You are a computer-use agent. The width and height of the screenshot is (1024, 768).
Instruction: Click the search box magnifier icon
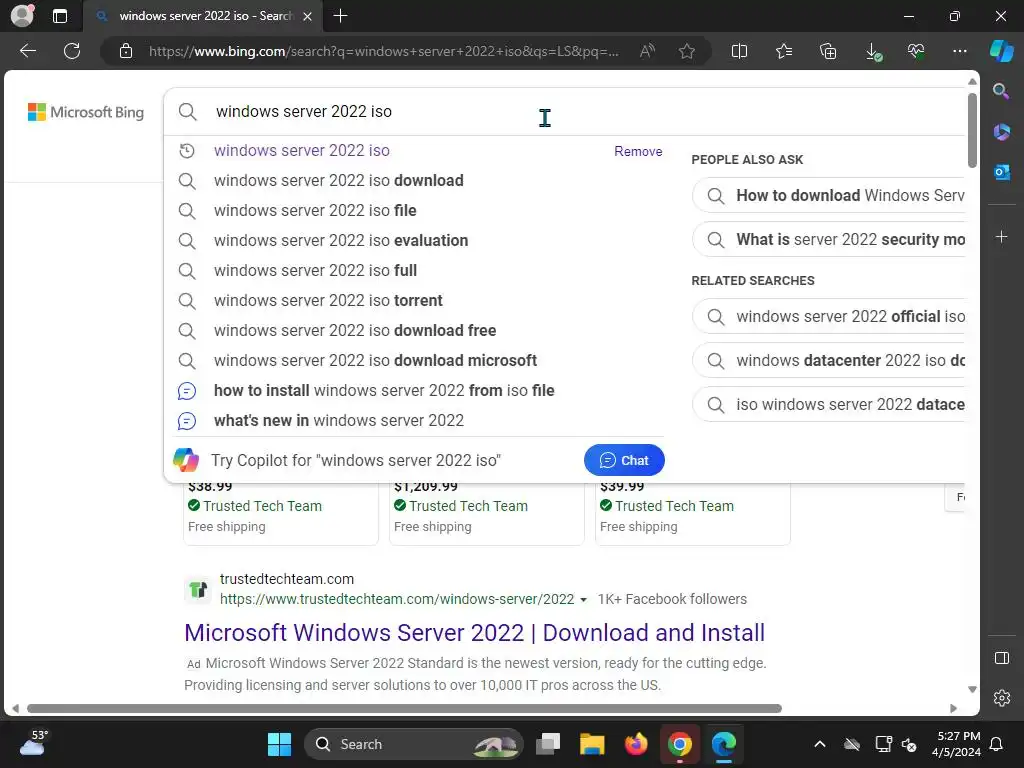[187, 112]
